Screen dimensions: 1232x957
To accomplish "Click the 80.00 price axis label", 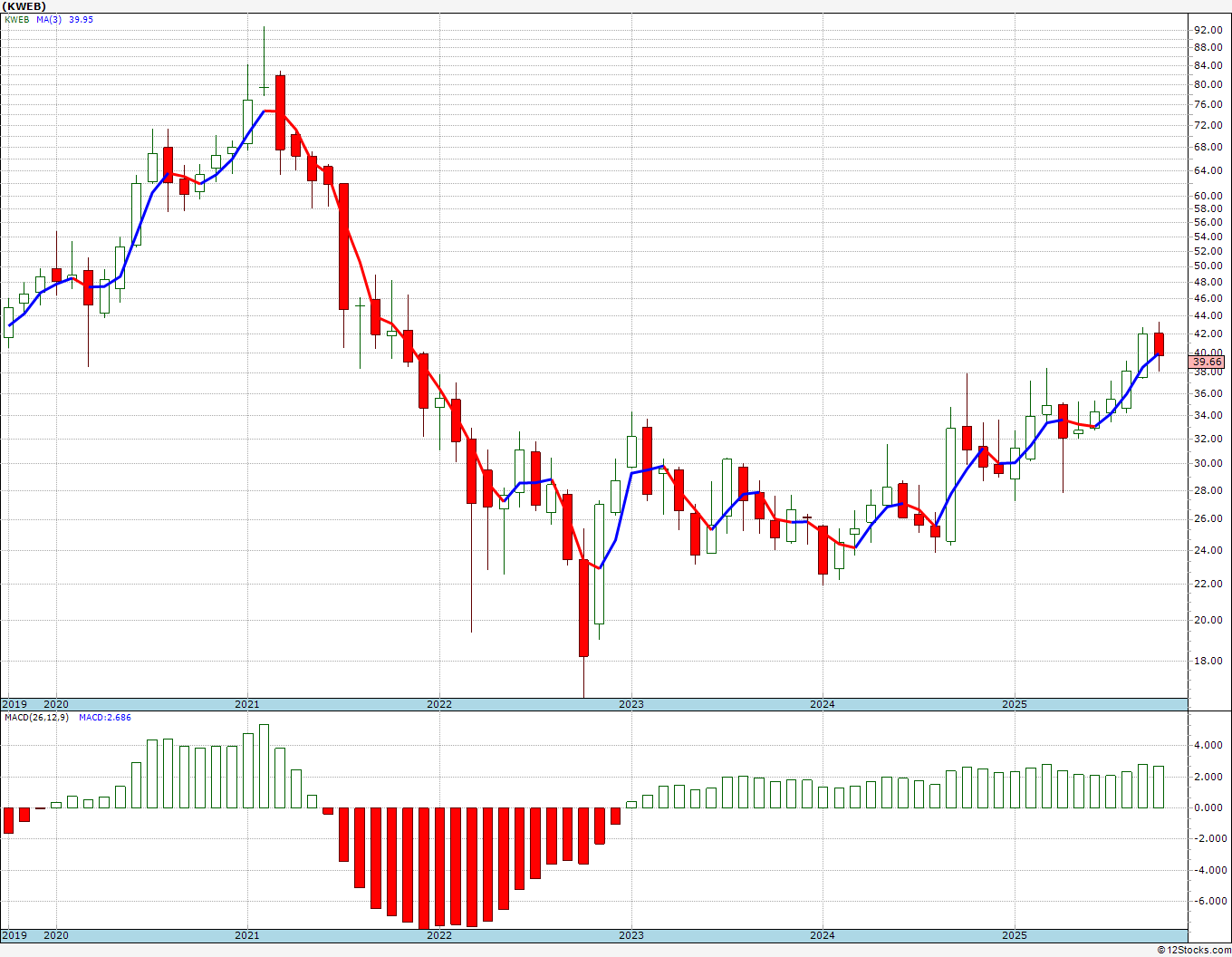I will (x=1208, y=84).
